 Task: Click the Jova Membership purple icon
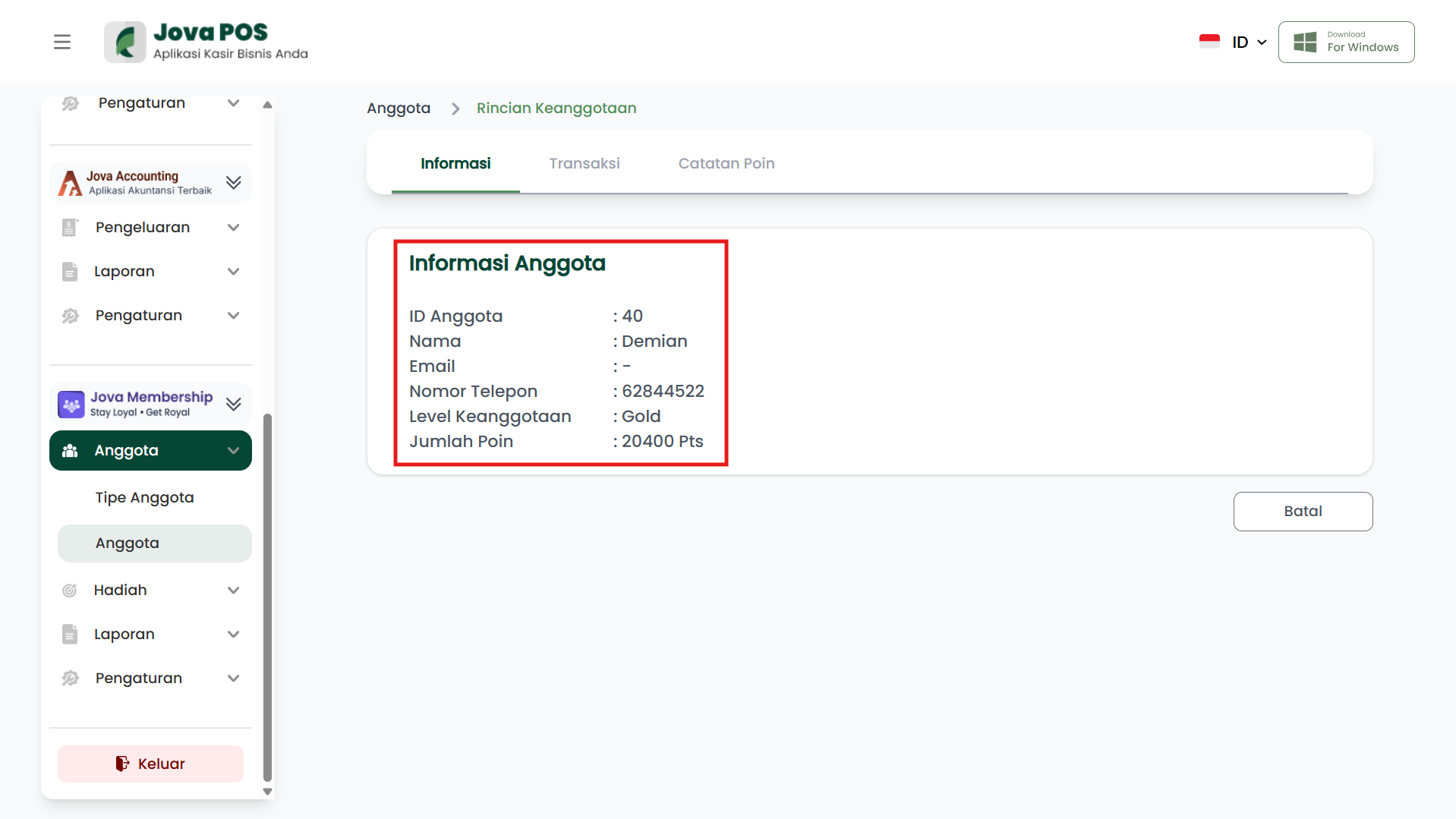(x=71, y=405)
